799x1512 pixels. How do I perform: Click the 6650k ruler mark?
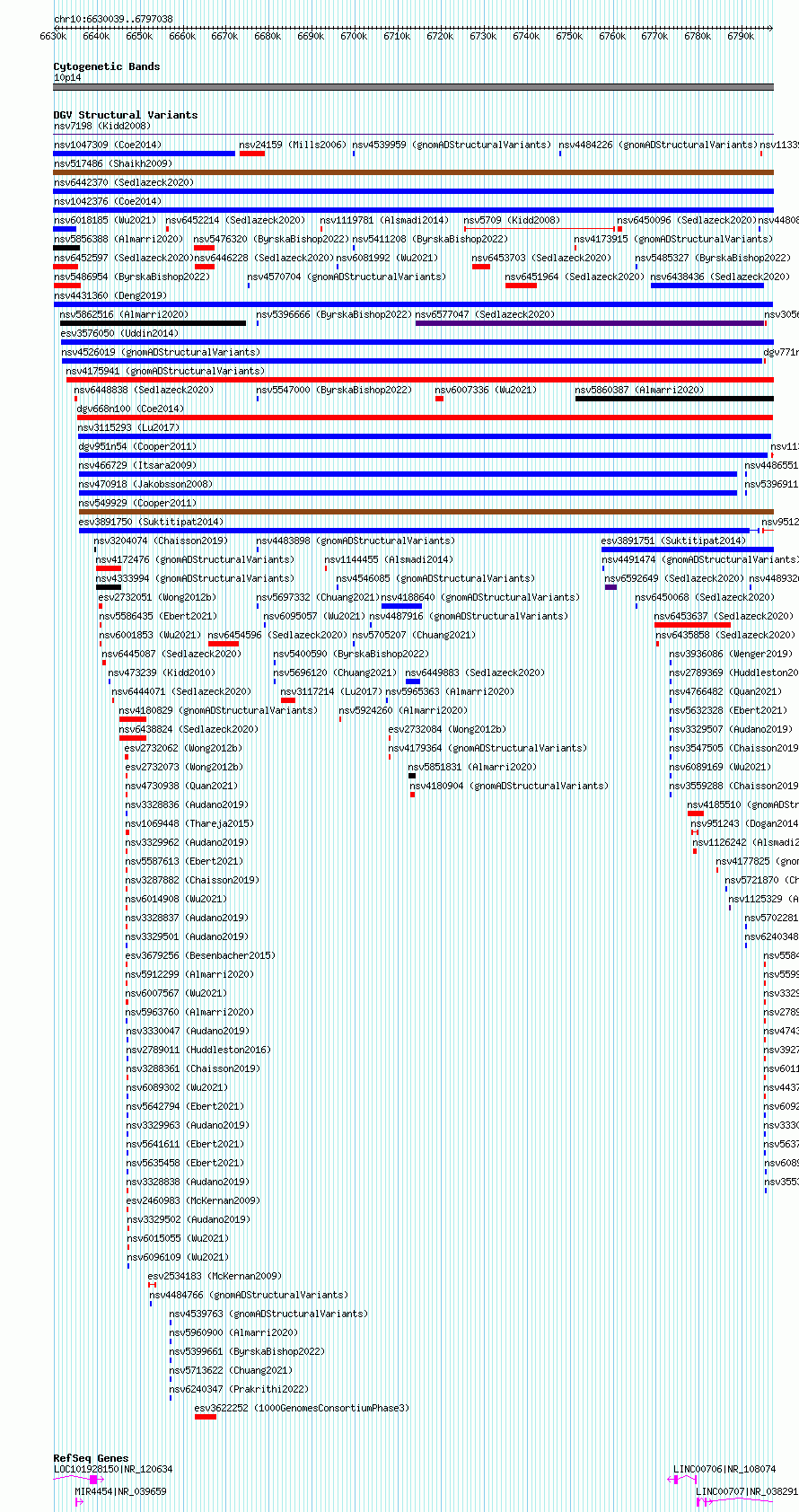(x=139, y=36)
